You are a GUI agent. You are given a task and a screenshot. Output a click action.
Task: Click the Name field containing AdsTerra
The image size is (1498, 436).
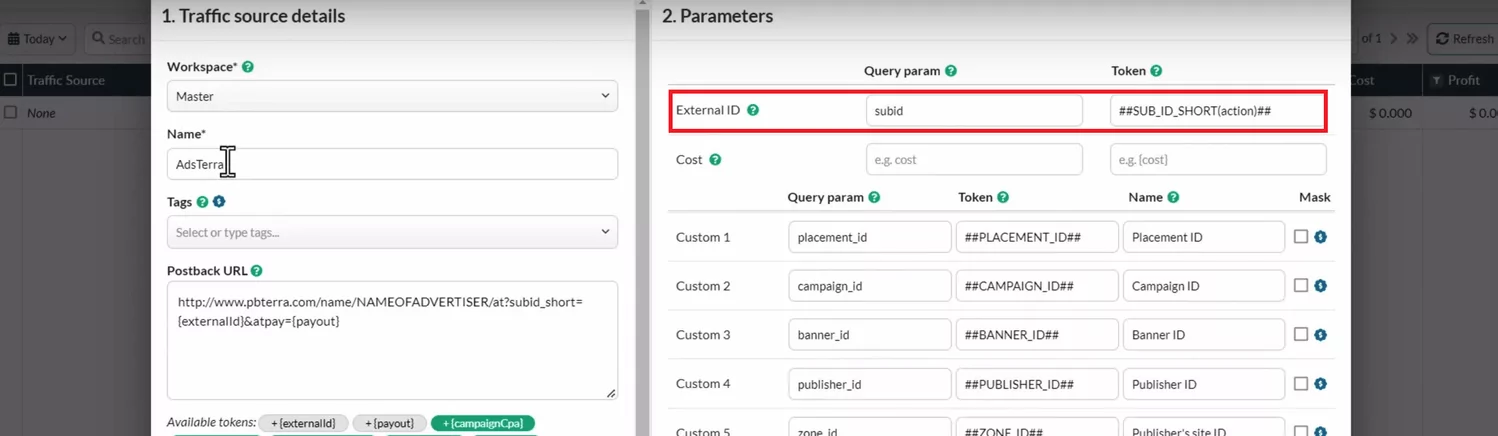[x=392, y=164]
